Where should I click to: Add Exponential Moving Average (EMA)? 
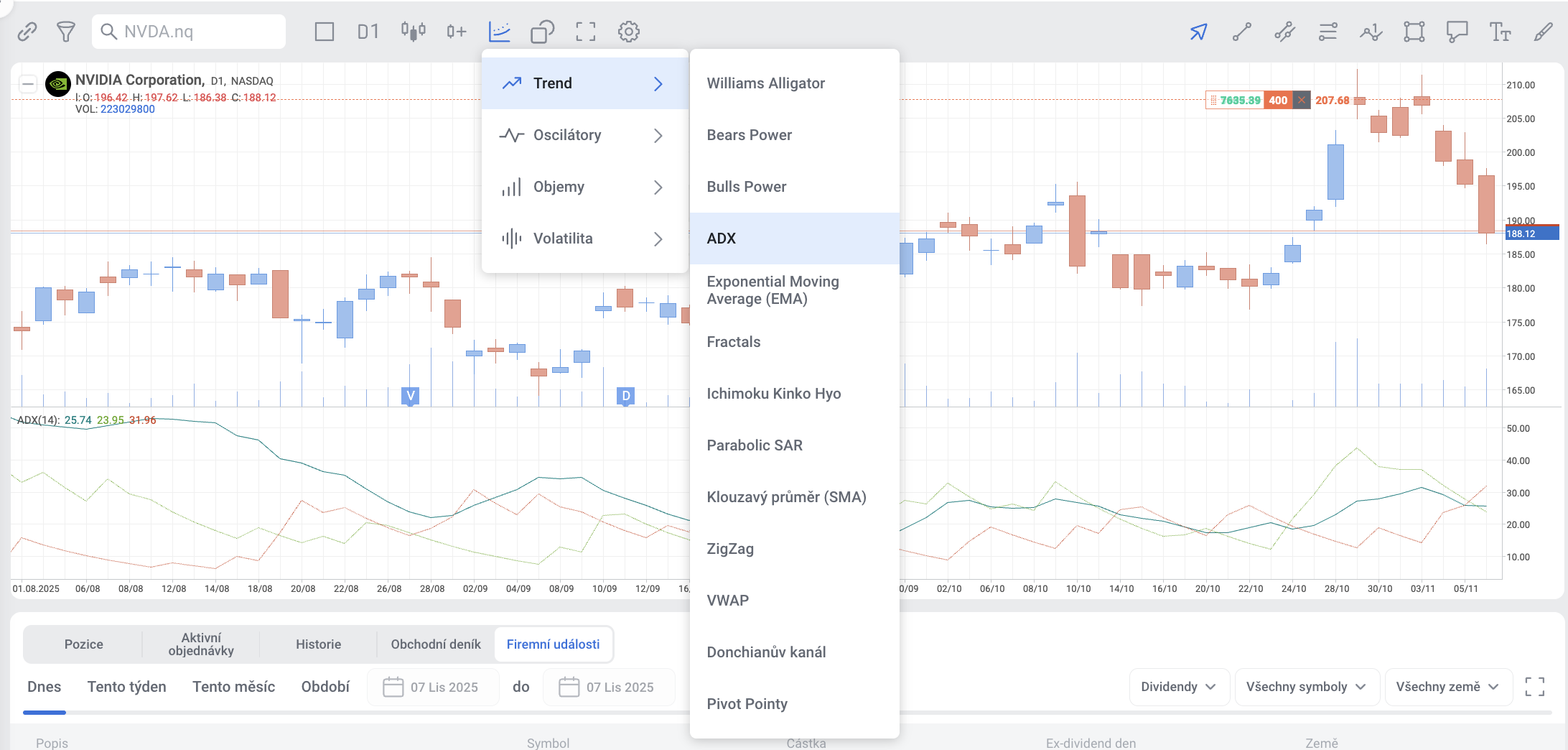(x=795, y=290)
